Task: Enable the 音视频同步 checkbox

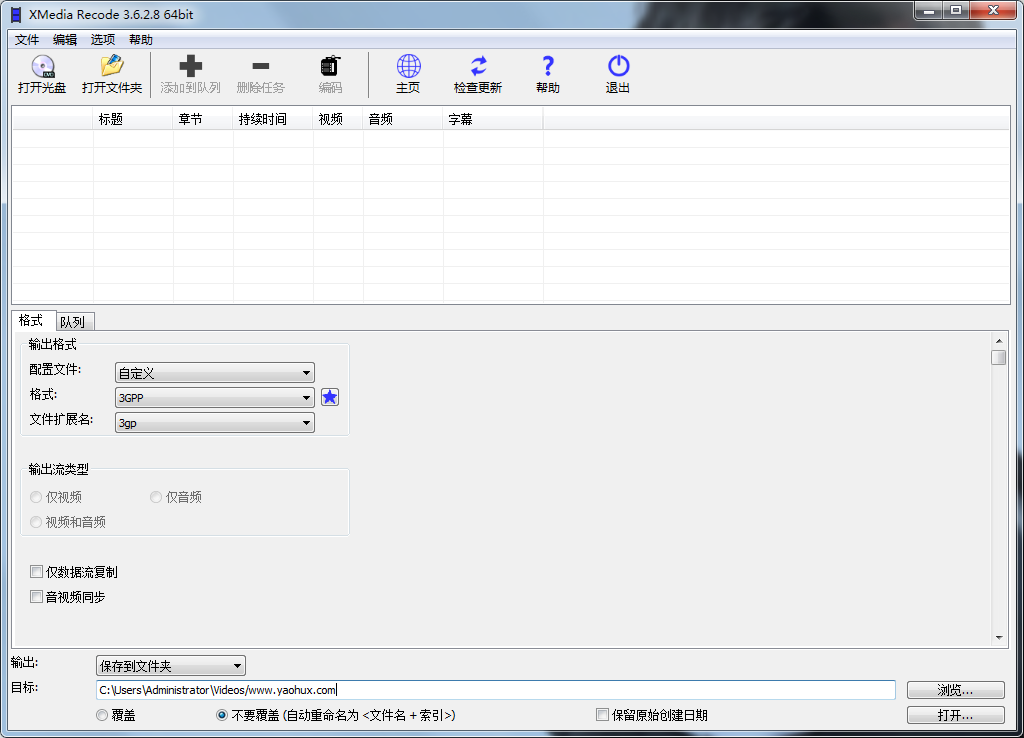Action: (36, 596)
